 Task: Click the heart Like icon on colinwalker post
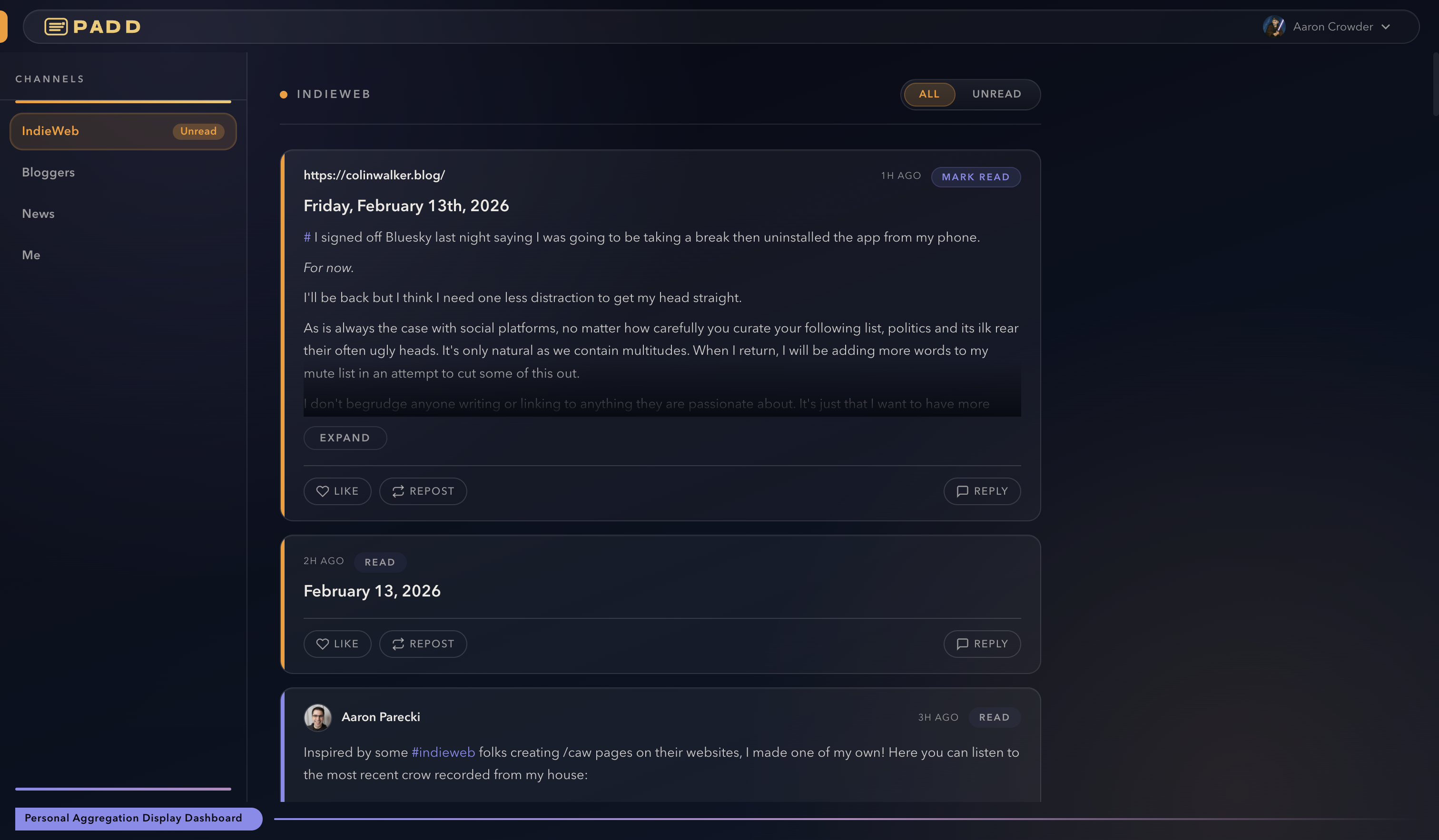(x=323, y=491)
